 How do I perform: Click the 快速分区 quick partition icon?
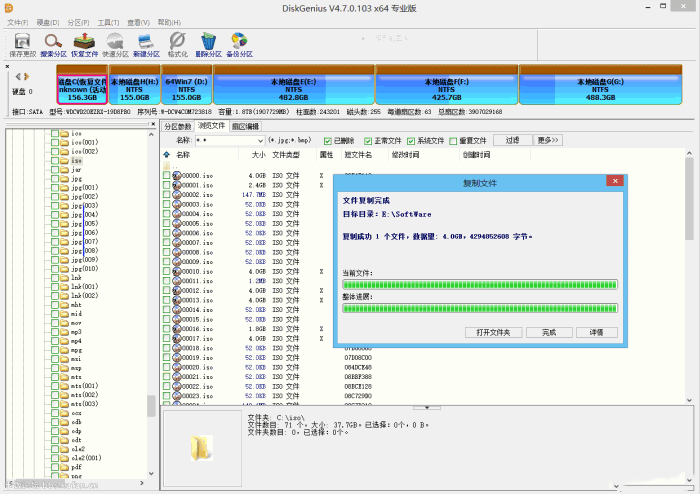pos(115,45)
